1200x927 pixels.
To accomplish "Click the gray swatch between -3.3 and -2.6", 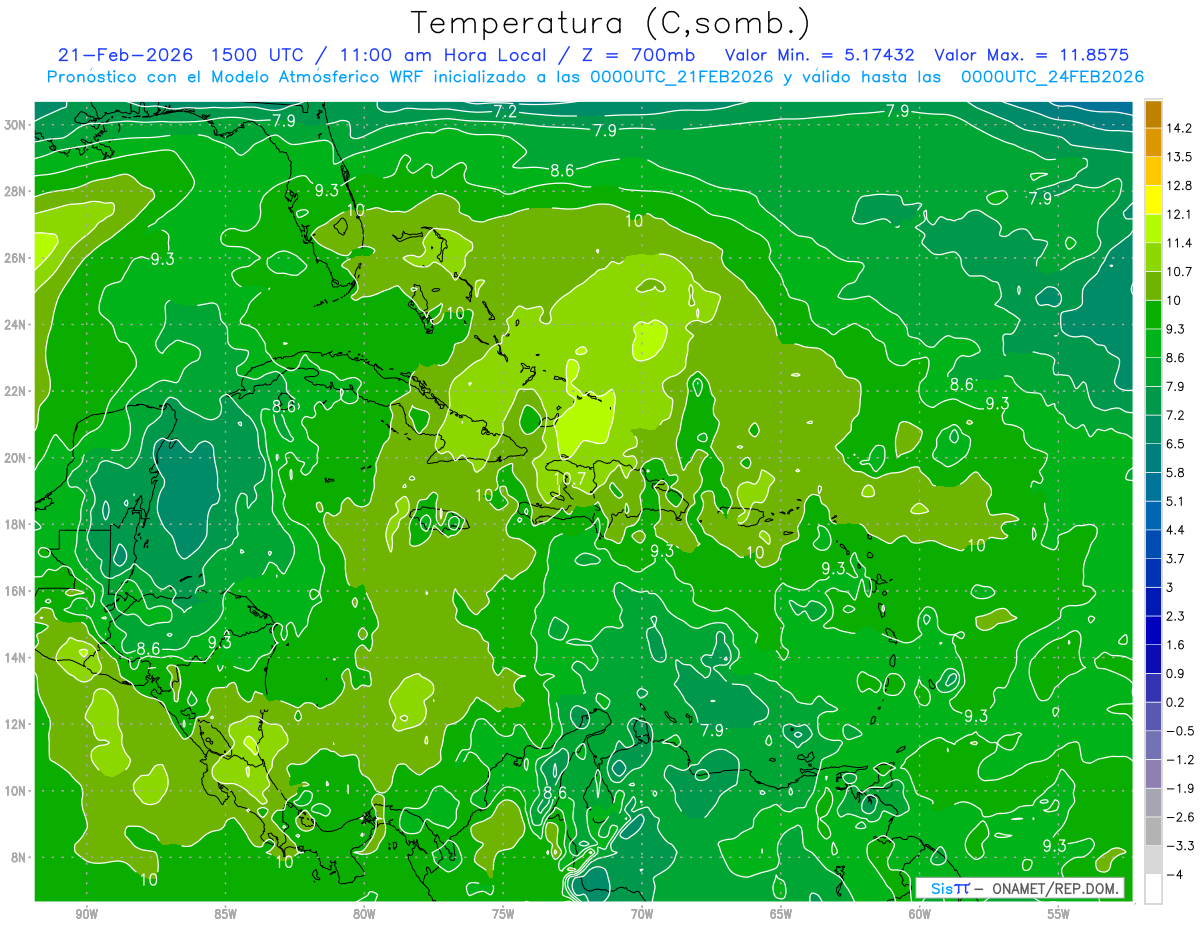I will [x=1153, y=831].
